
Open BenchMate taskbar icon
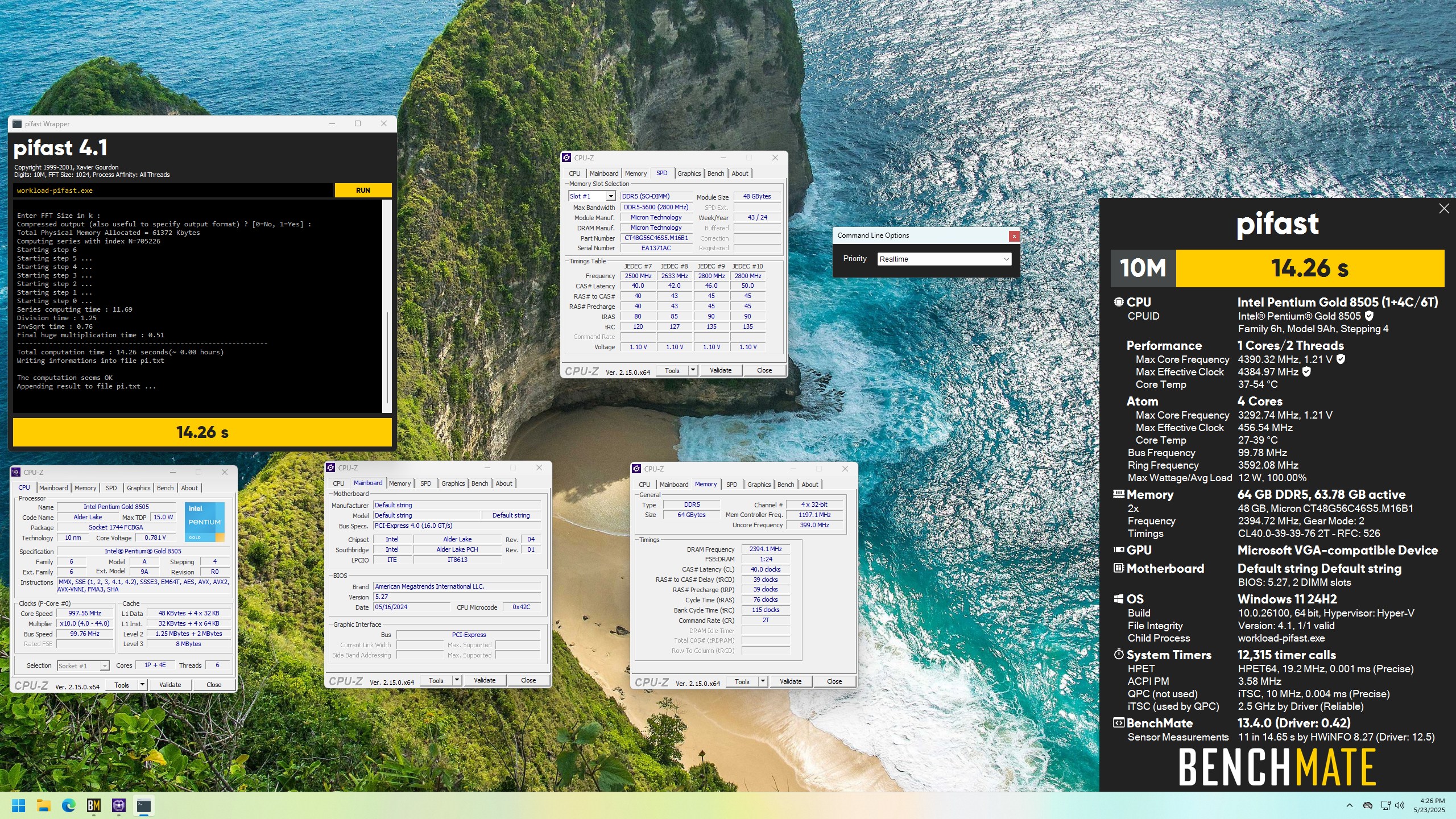click(x=94, y=805)
